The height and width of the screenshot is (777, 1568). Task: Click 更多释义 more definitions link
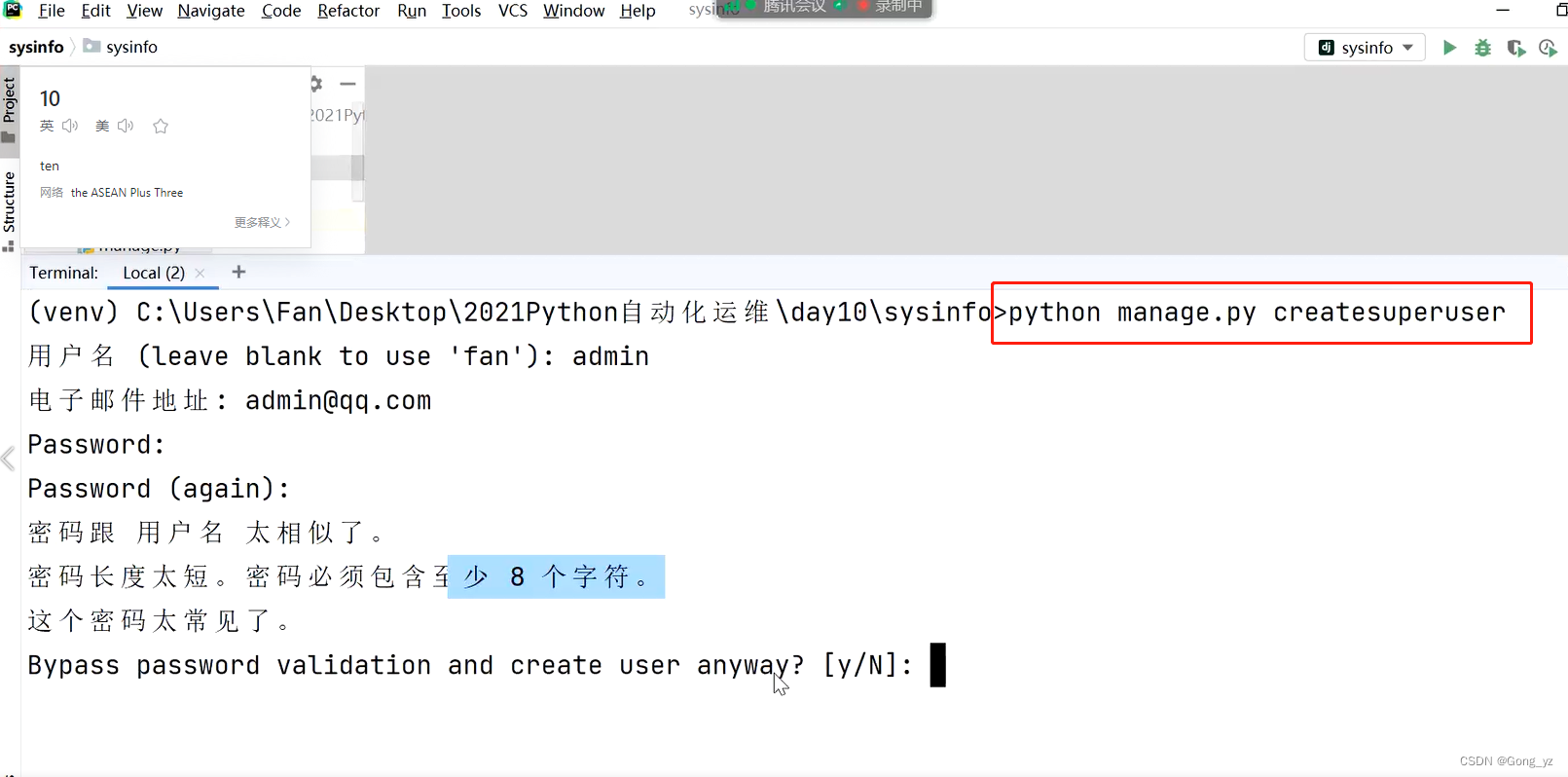[262, 222]
